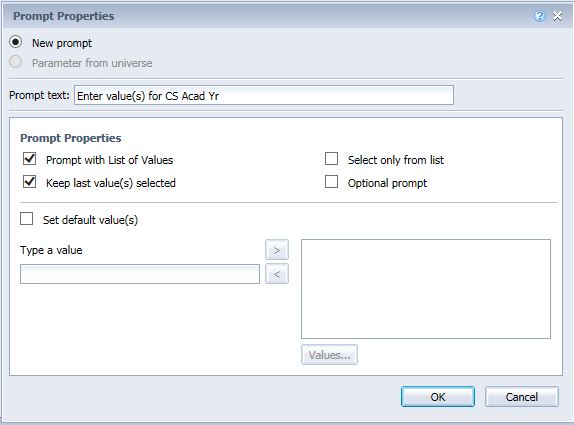Screen dimensions: 574x425
Task: Disable Keep last value(s) selected
Action: 30,182
